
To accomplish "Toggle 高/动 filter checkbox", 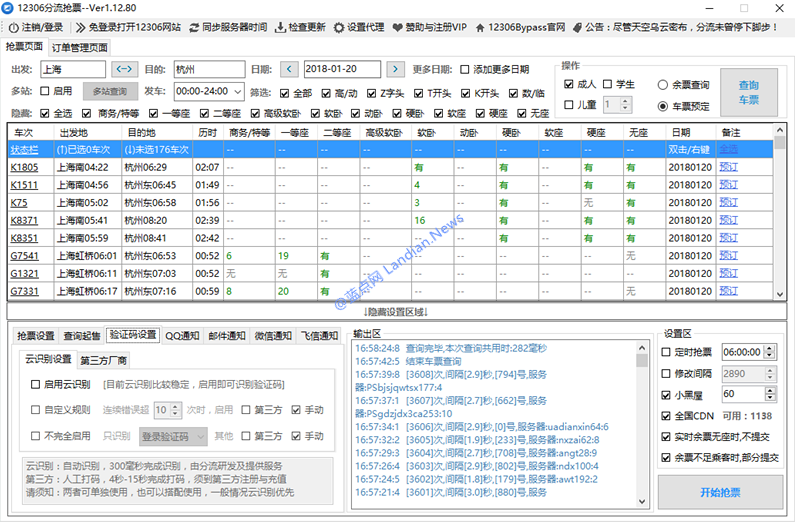I will [x=326, y=93].
